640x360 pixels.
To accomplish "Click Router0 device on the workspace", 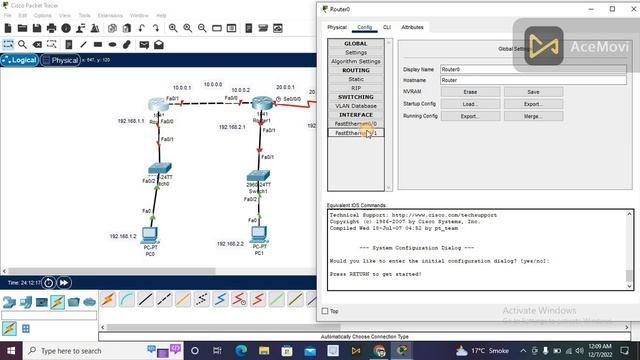I will coord(158,104).
